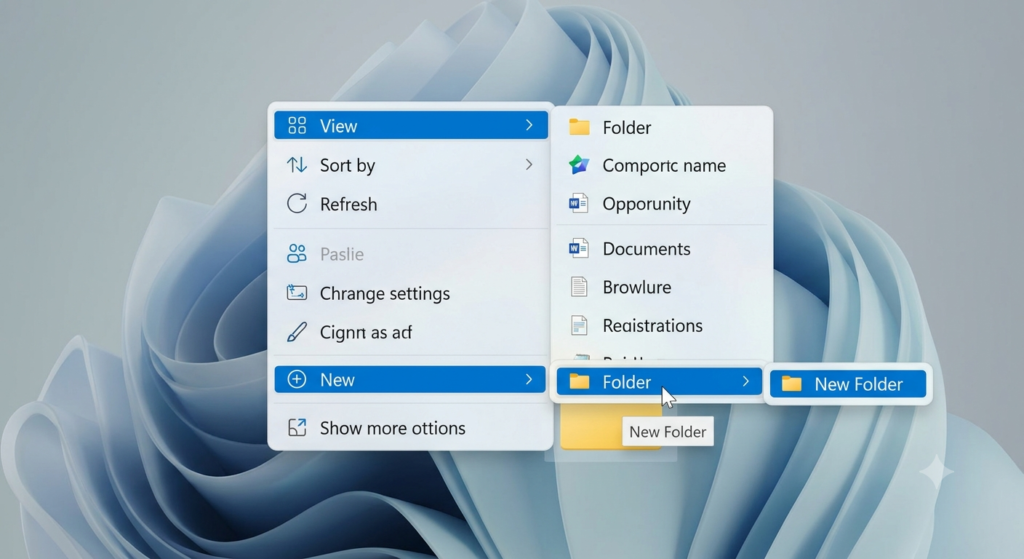This screenshot has width=1024, height=559.
Task: Click the Chrange settings display icon
Action: 297,292
